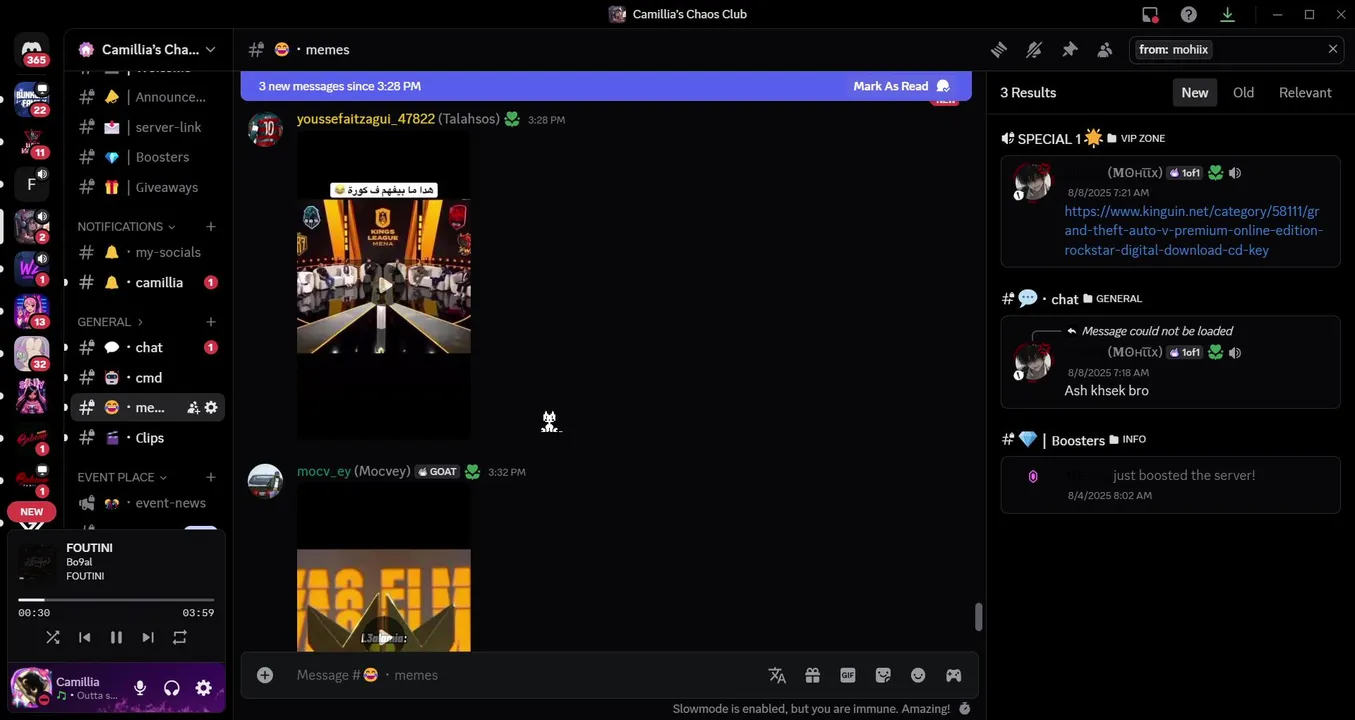Pause the FOUTINI track
This screenshot has height=720, width=1355.
coord(116,637)
